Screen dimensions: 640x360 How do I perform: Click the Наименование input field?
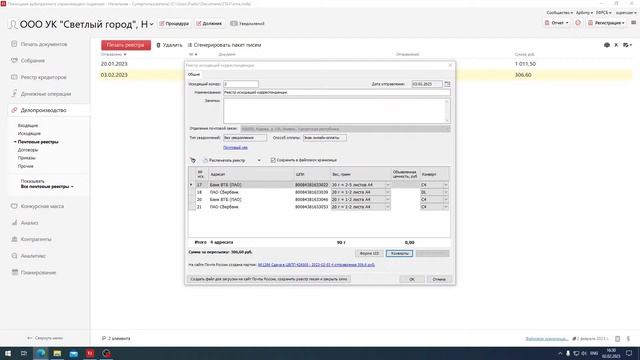tap(337, 93)
